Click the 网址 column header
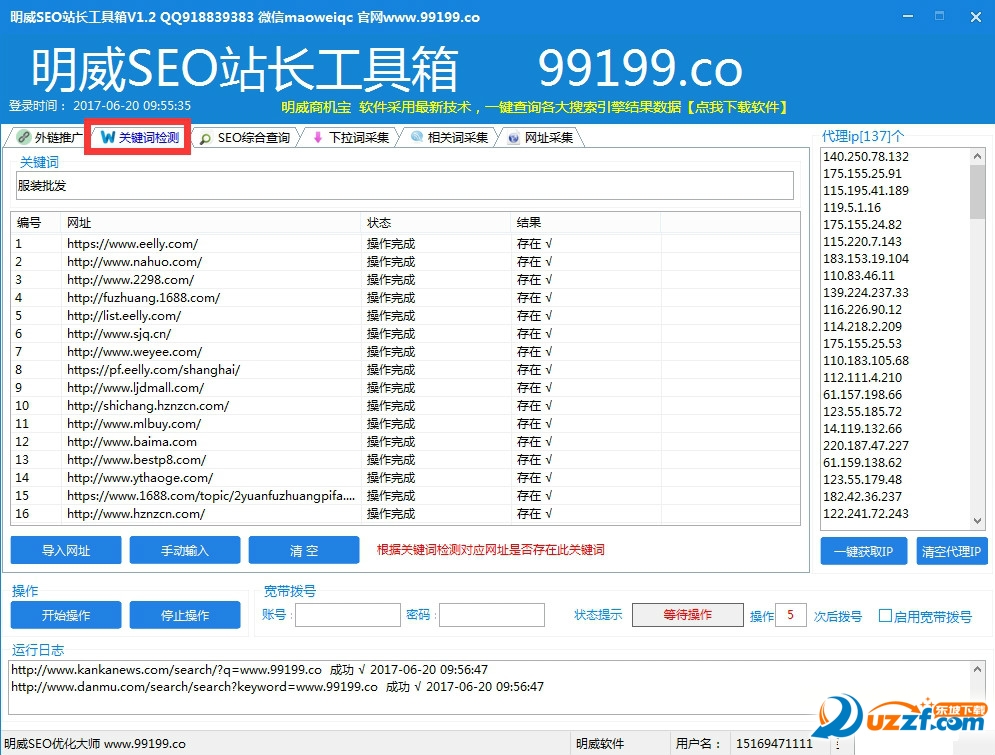This screenshot has height=755, width=995. 211,223
